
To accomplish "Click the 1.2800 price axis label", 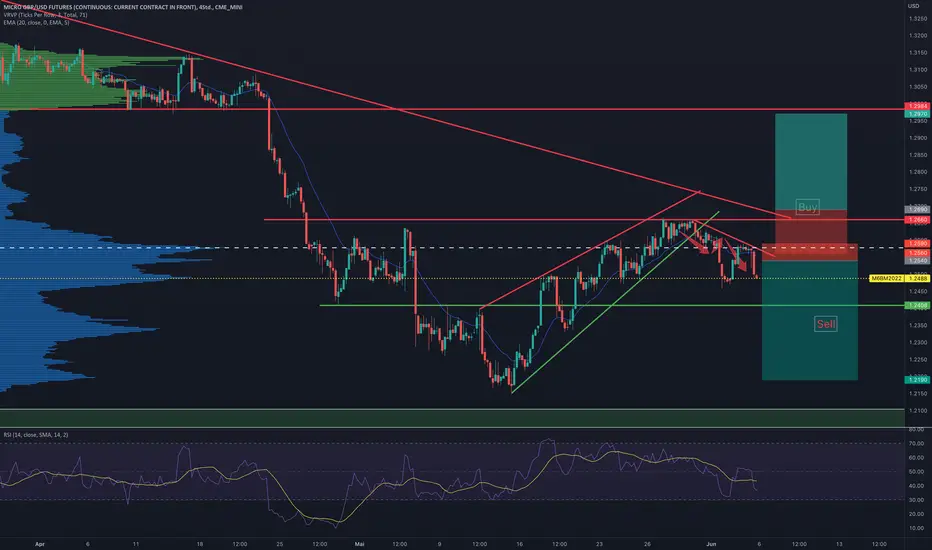I will click(x=918, y=172).
